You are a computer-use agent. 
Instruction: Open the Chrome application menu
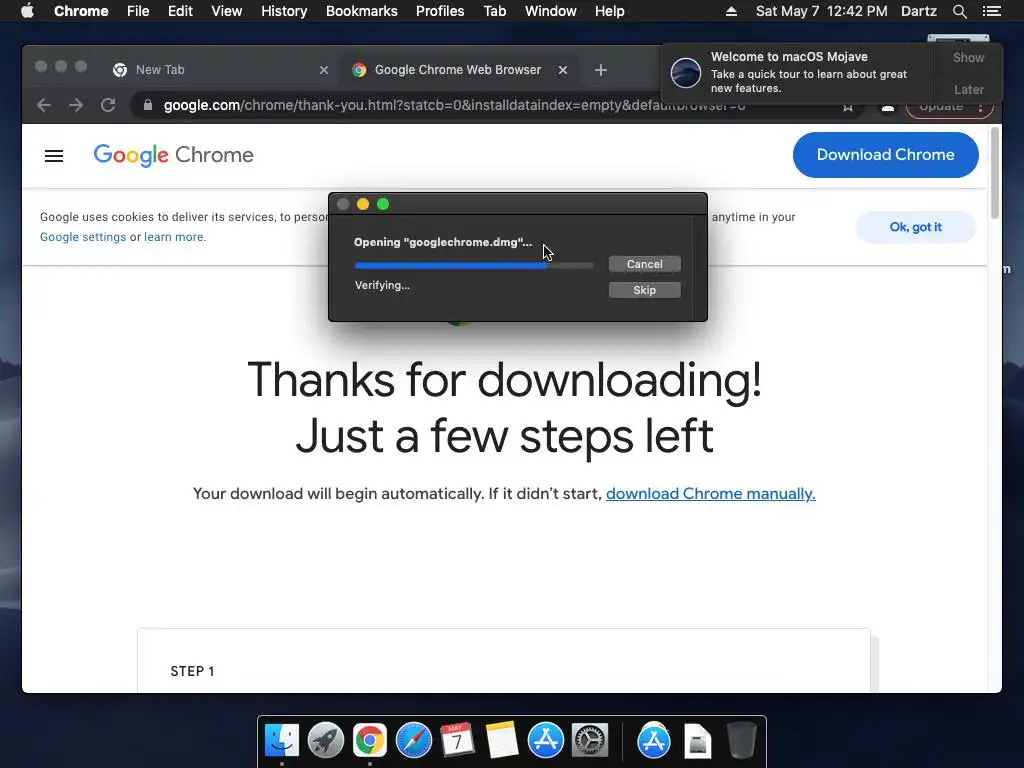81,11
